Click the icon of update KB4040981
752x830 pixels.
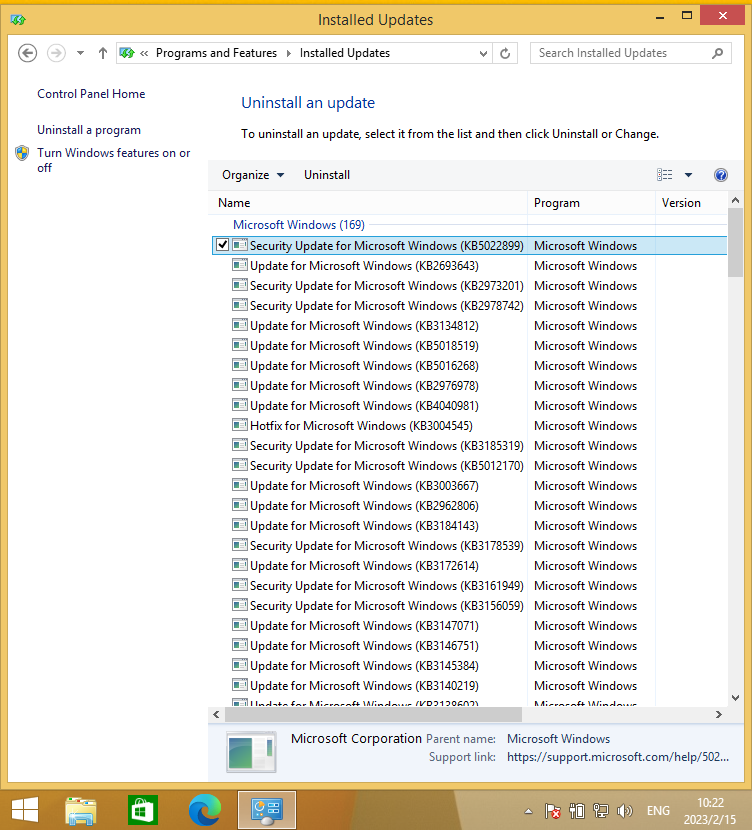click(x=240, y=405)
